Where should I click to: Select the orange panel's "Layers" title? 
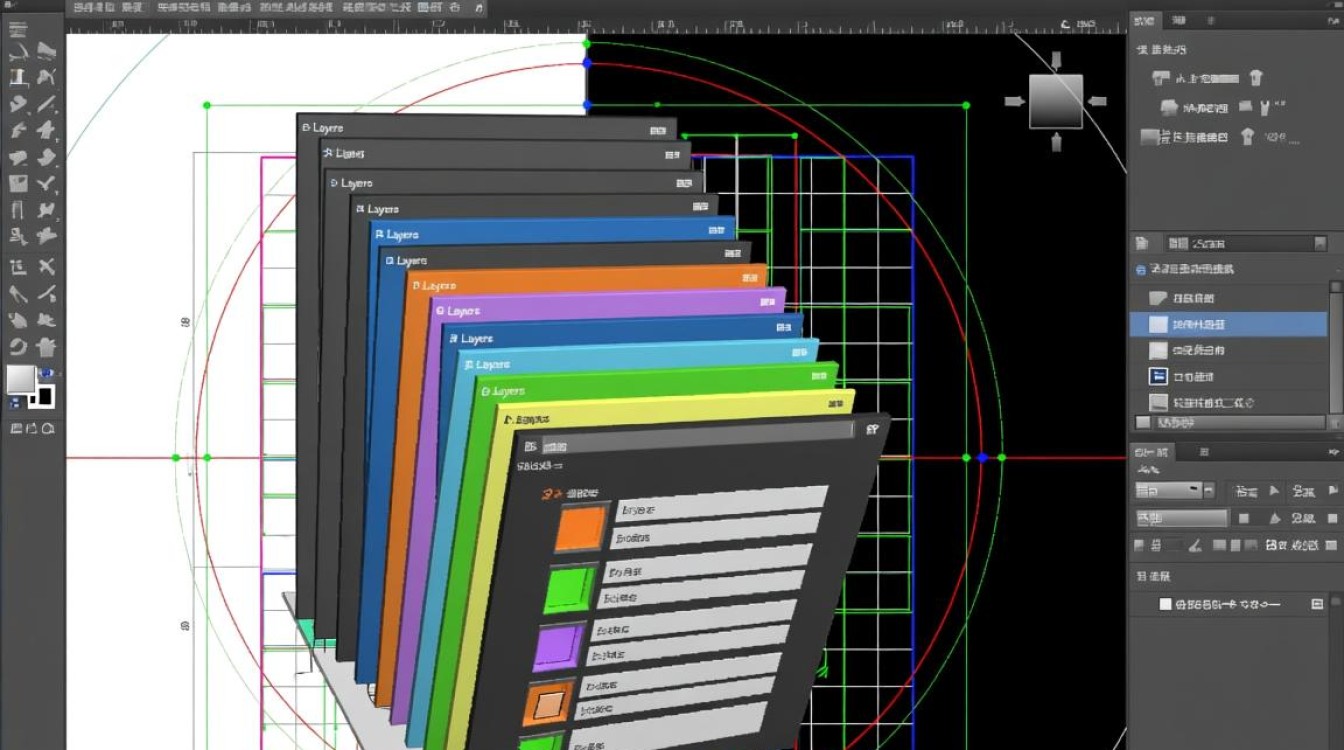click(439, 286)
